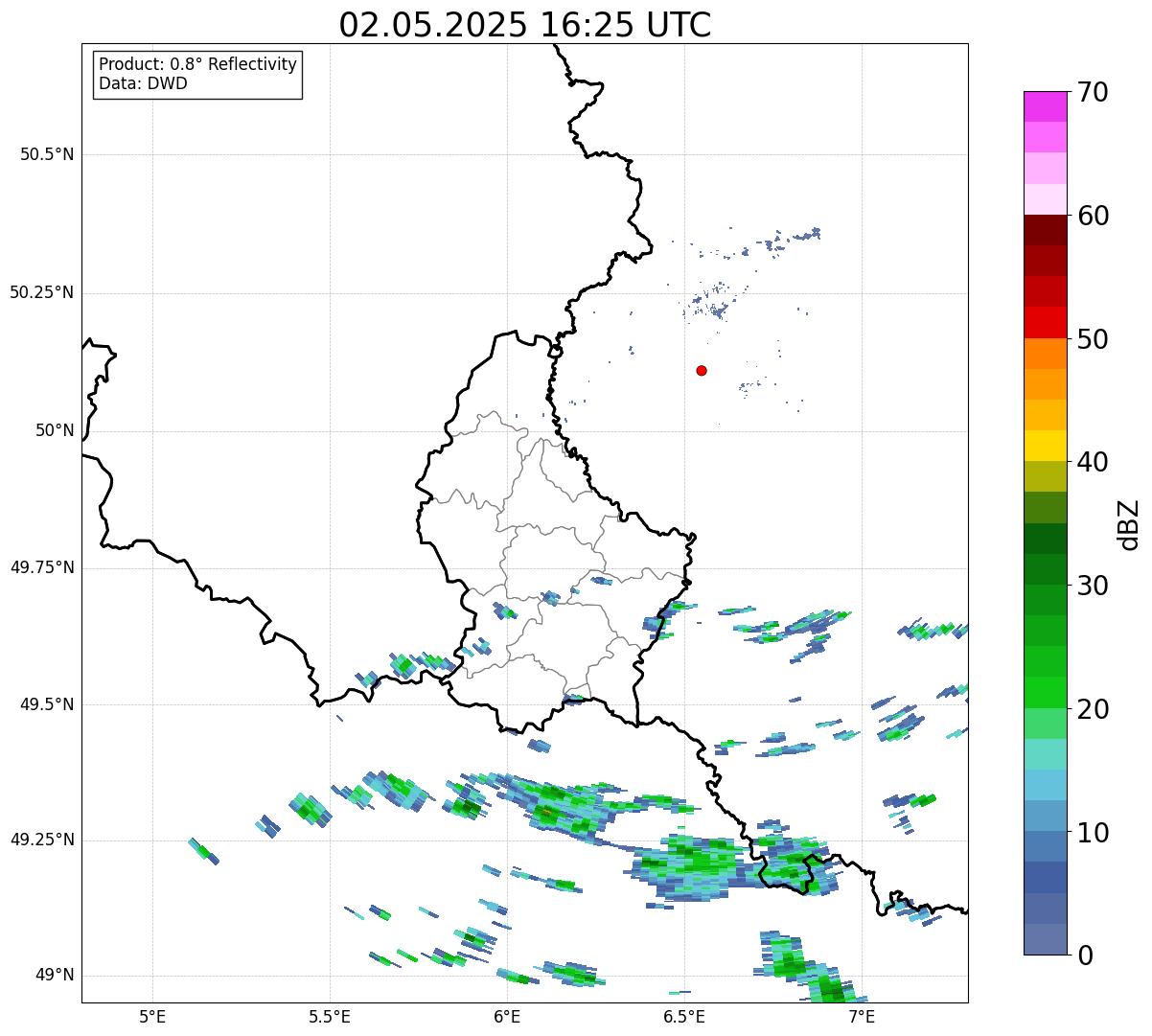The height and width of the screenshot is (1036, 1152).
Task: Click the 49°N latitude label
Action: pos(55,976)
